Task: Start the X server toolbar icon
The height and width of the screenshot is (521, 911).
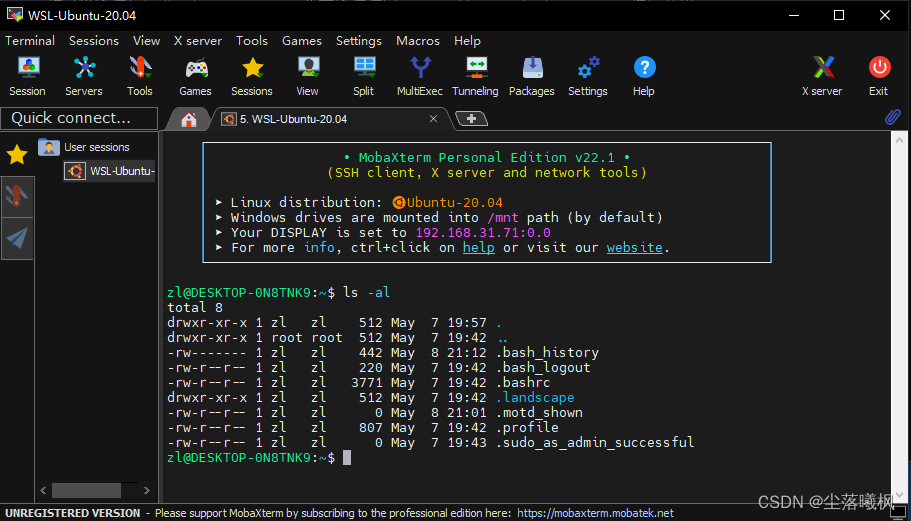Action: click(x=822, y=76)
